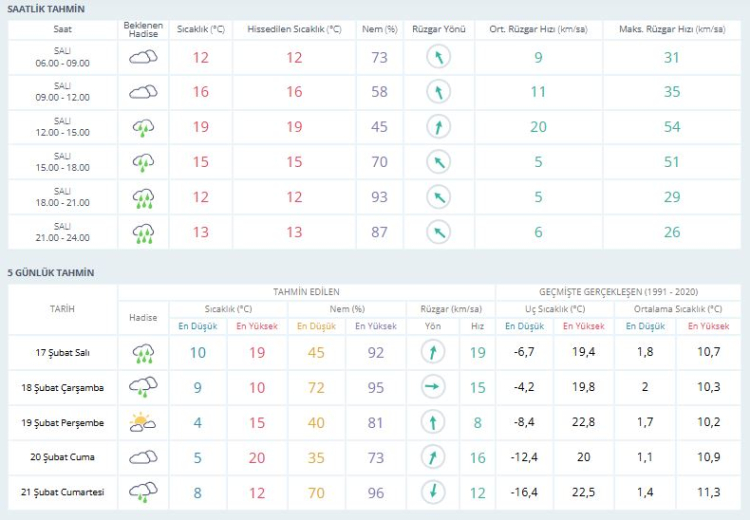750x520 pixels.
Task: Click the rain icon for 17 Şubat Salı
Action: tap(143, 352)
